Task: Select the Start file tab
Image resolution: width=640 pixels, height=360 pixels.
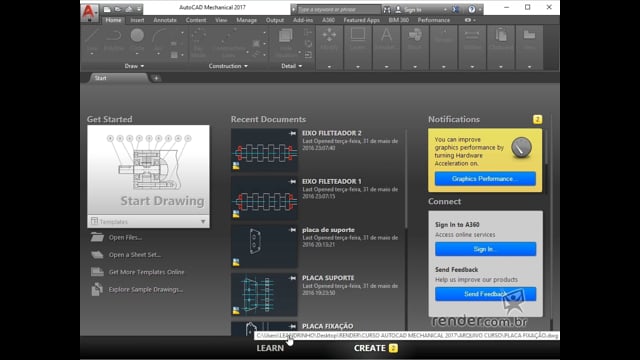Action: 118,78
